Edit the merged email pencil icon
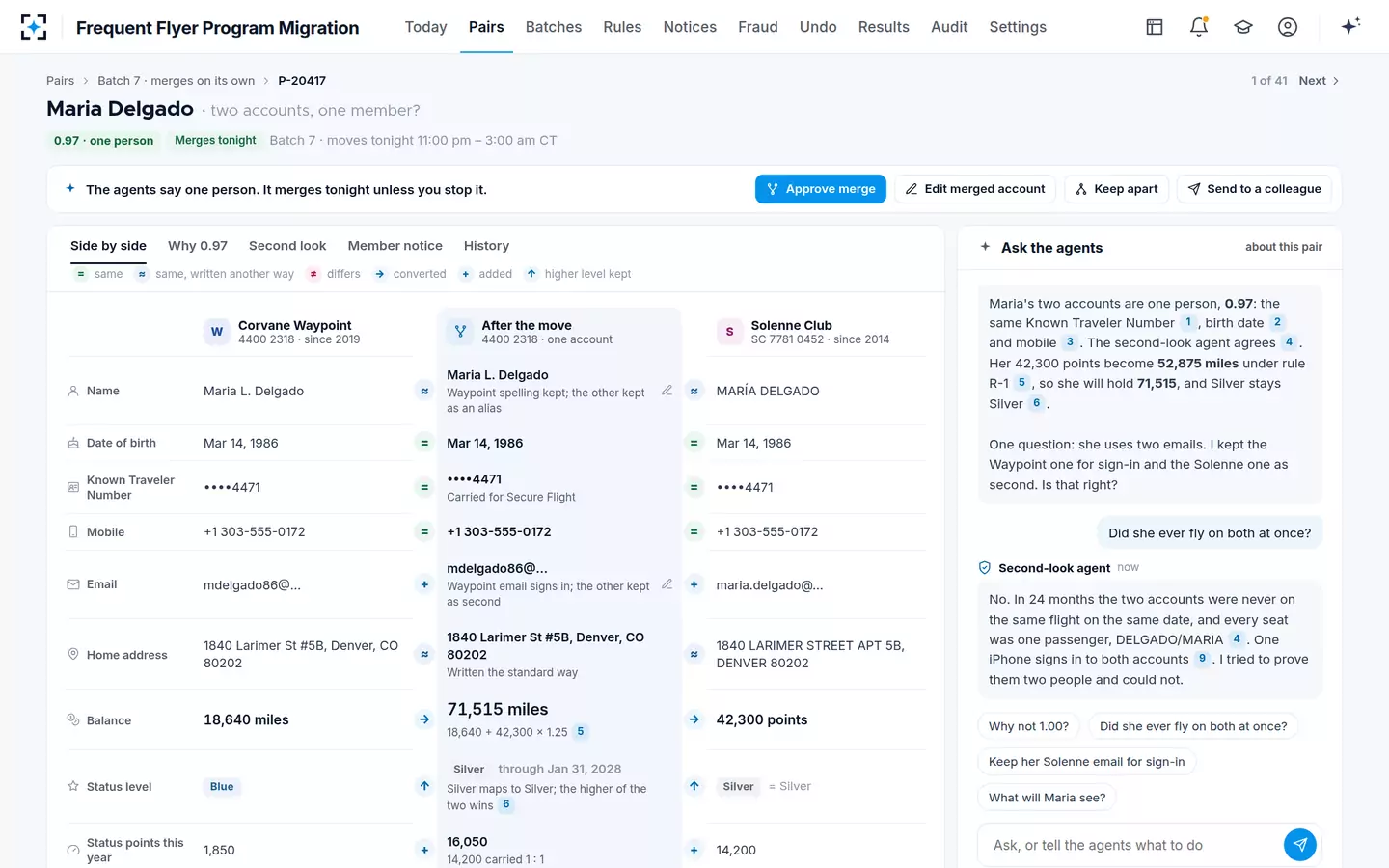Viewport: 1389px width, 868px height. (667, 584)
